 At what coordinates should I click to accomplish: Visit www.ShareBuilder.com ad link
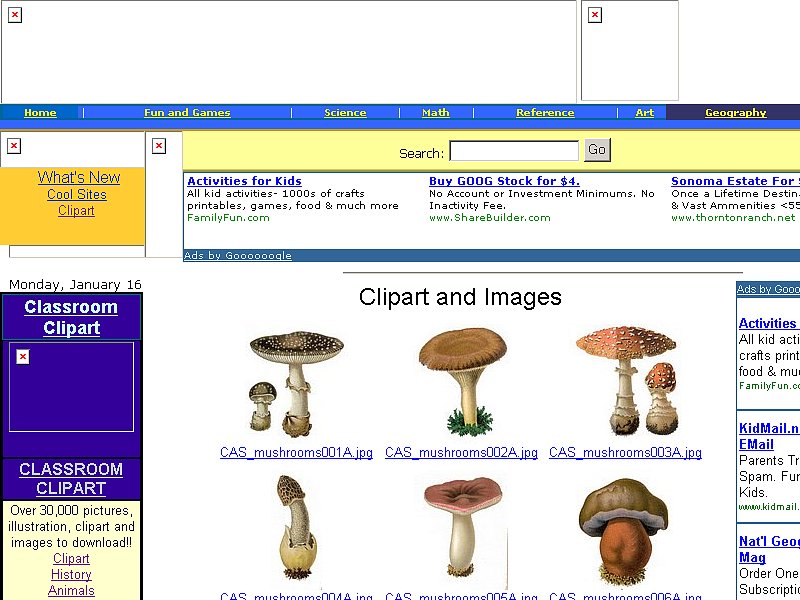489,218
